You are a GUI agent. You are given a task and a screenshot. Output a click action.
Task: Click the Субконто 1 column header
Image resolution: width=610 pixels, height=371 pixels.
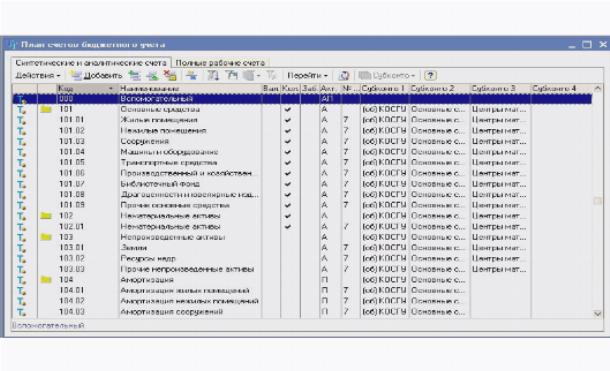[x=385, y=89]
